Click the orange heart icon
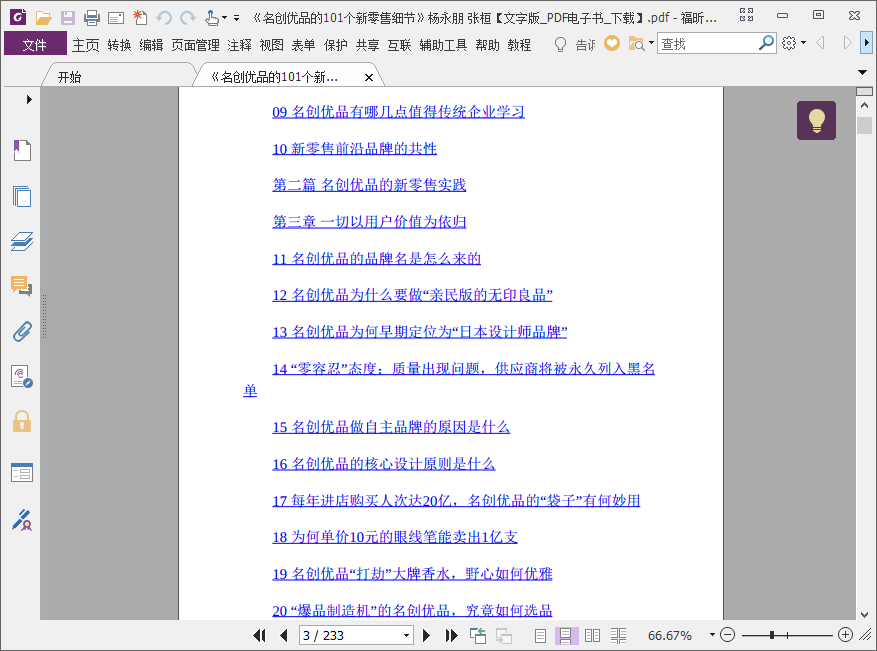The image size is (877, 651). 612,43
